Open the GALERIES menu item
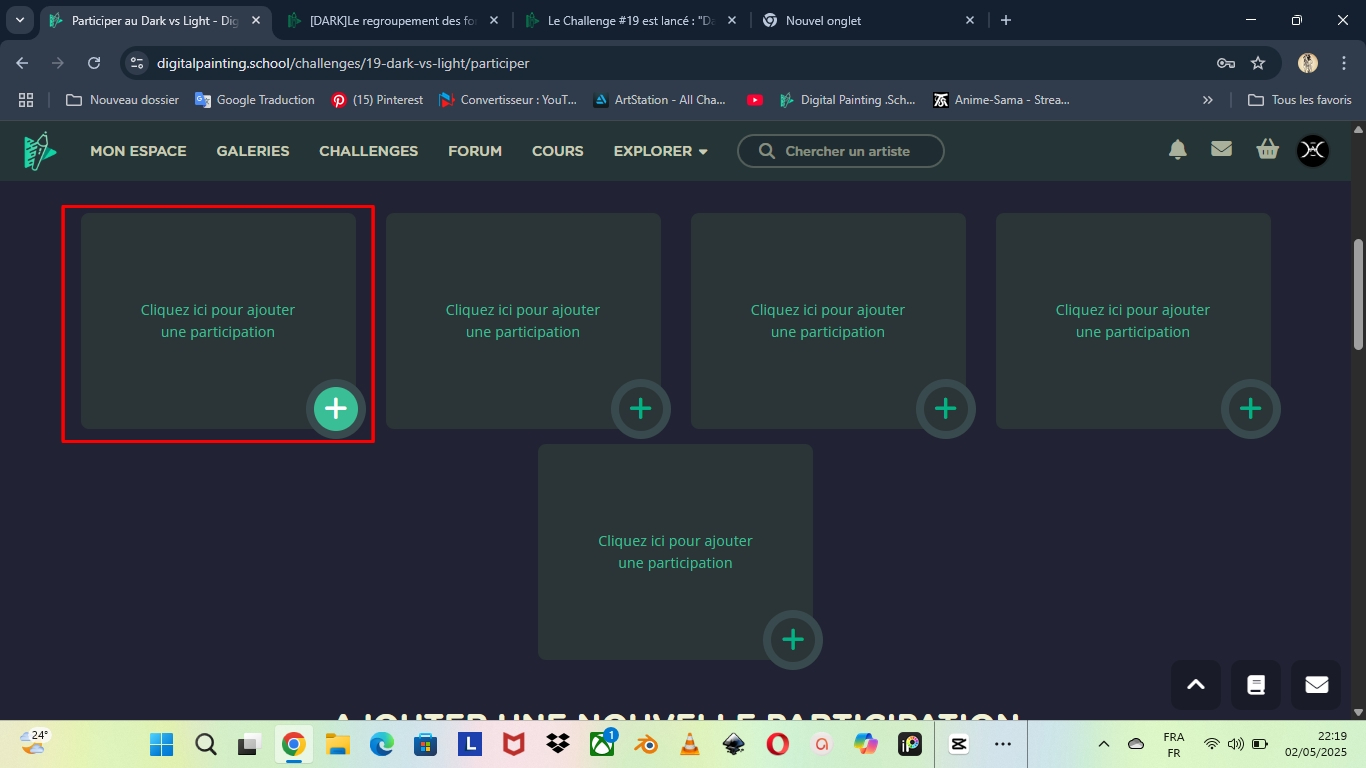Viewport: 1366px width, 768px height. tap(253, 151)
